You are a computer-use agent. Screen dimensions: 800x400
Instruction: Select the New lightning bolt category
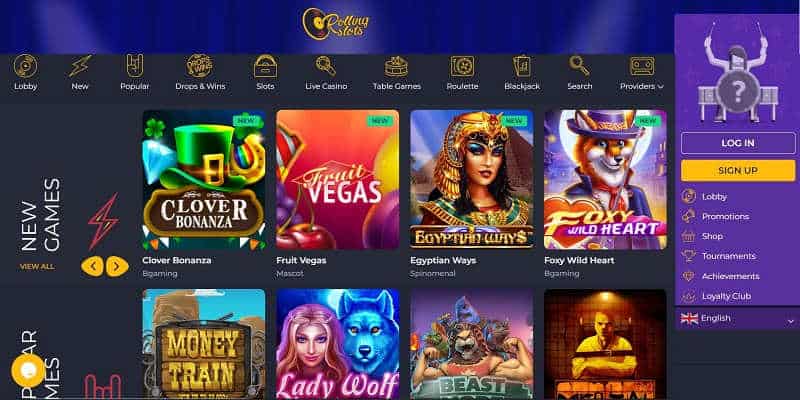pos(80,66)
